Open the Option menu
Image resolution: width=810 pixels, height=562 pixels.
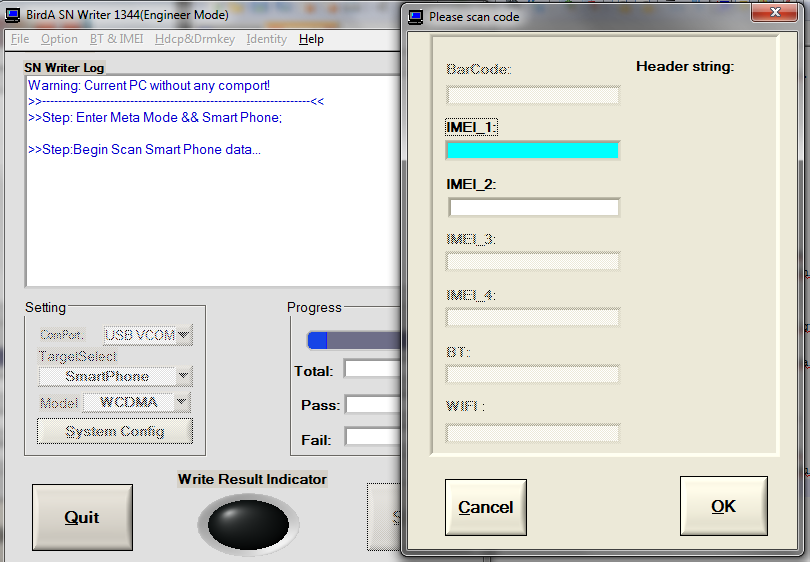[x=59, y=39]
